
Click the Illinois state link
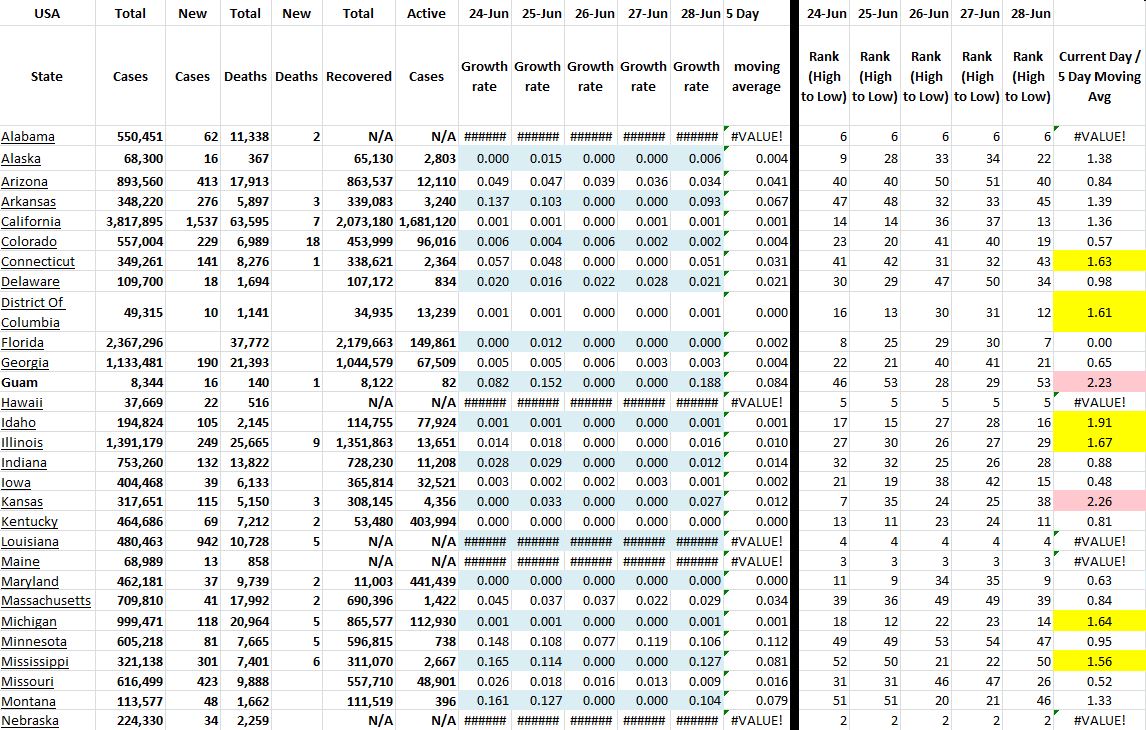(x=23, y=442)
